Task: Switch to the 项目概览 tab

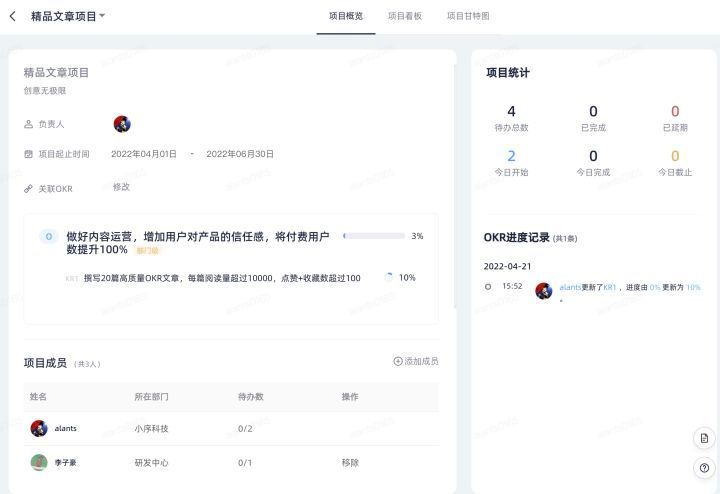Action: pyautogui.click(x=346, y=16)
